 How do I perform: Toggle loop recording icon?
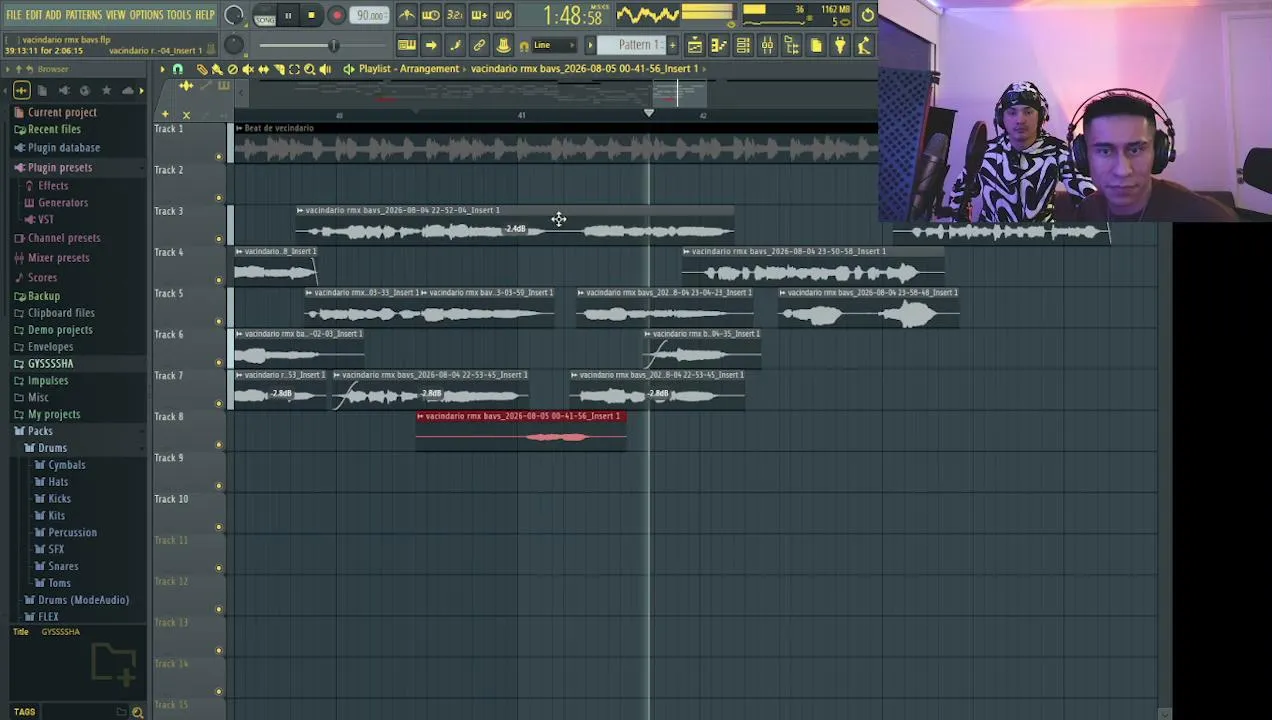click(x=503, y=15)
